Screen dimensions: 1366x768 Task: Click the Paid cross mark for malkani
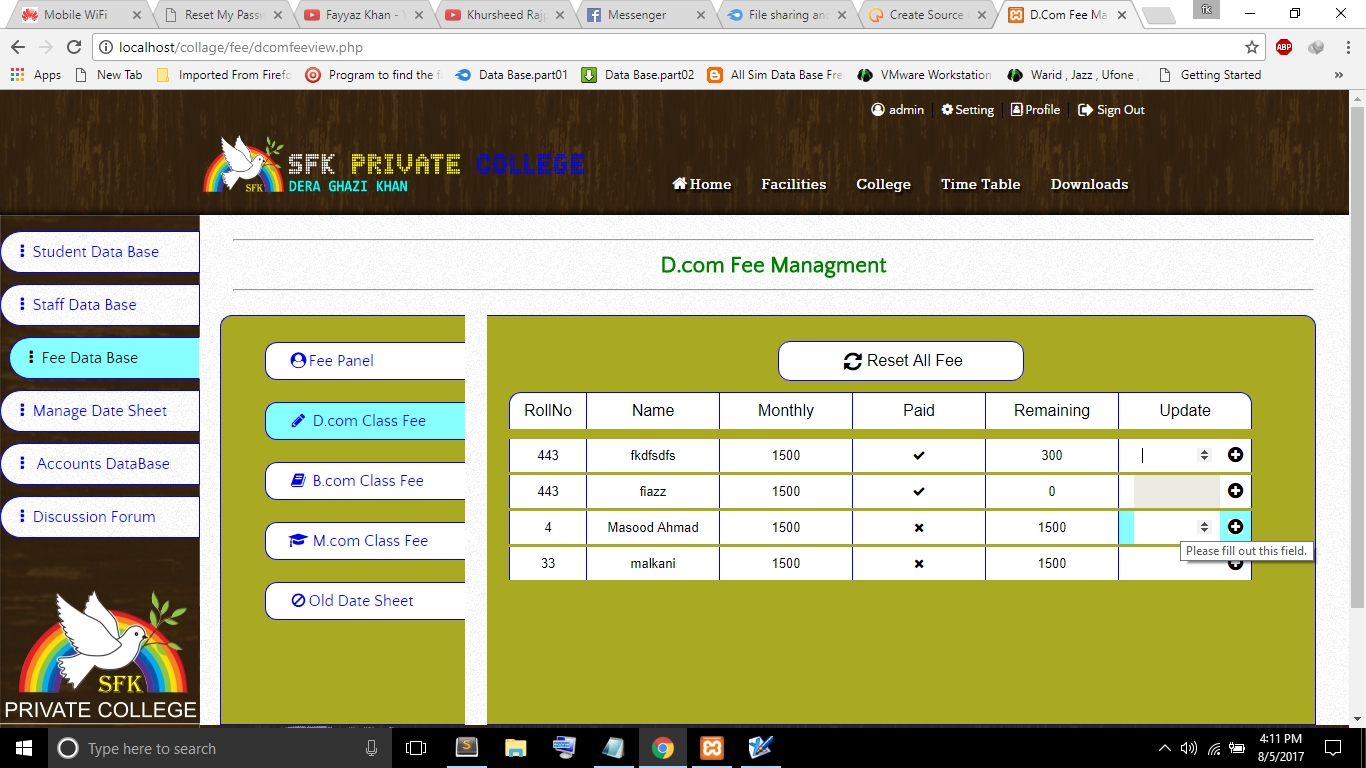[x=918, y=563]
